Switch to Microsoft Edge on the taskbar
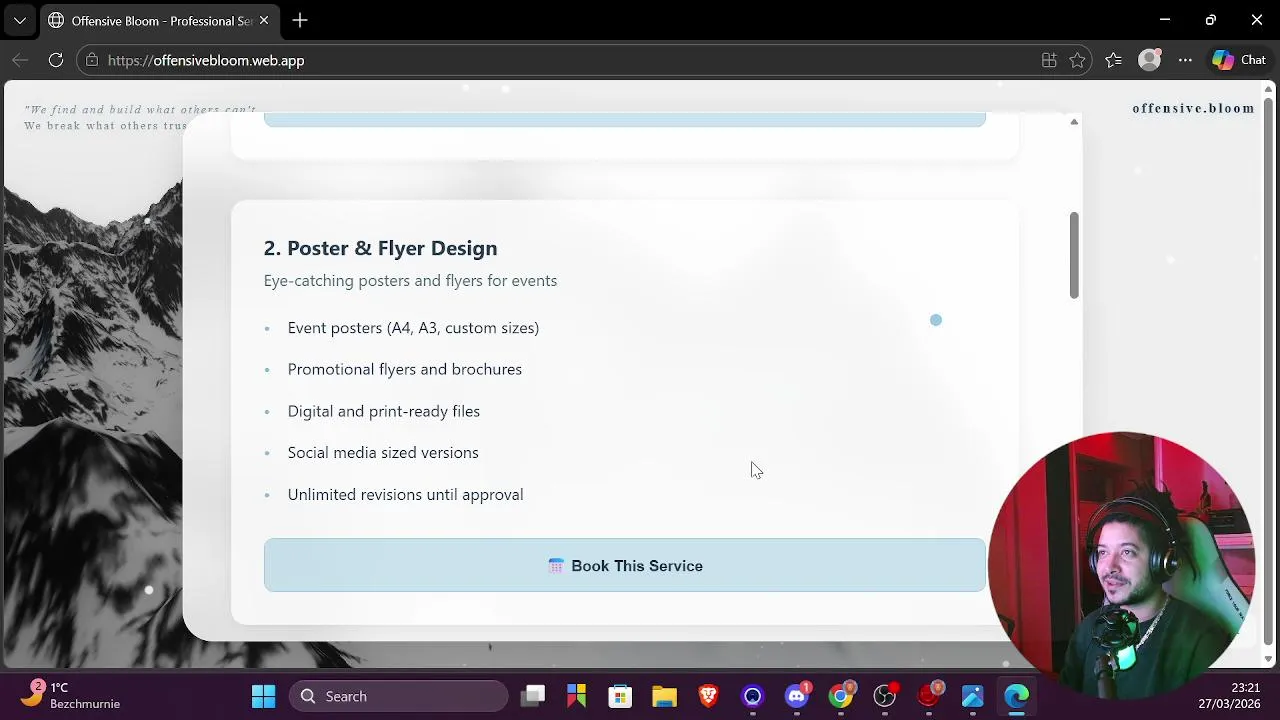 (x=1017, y=696)
